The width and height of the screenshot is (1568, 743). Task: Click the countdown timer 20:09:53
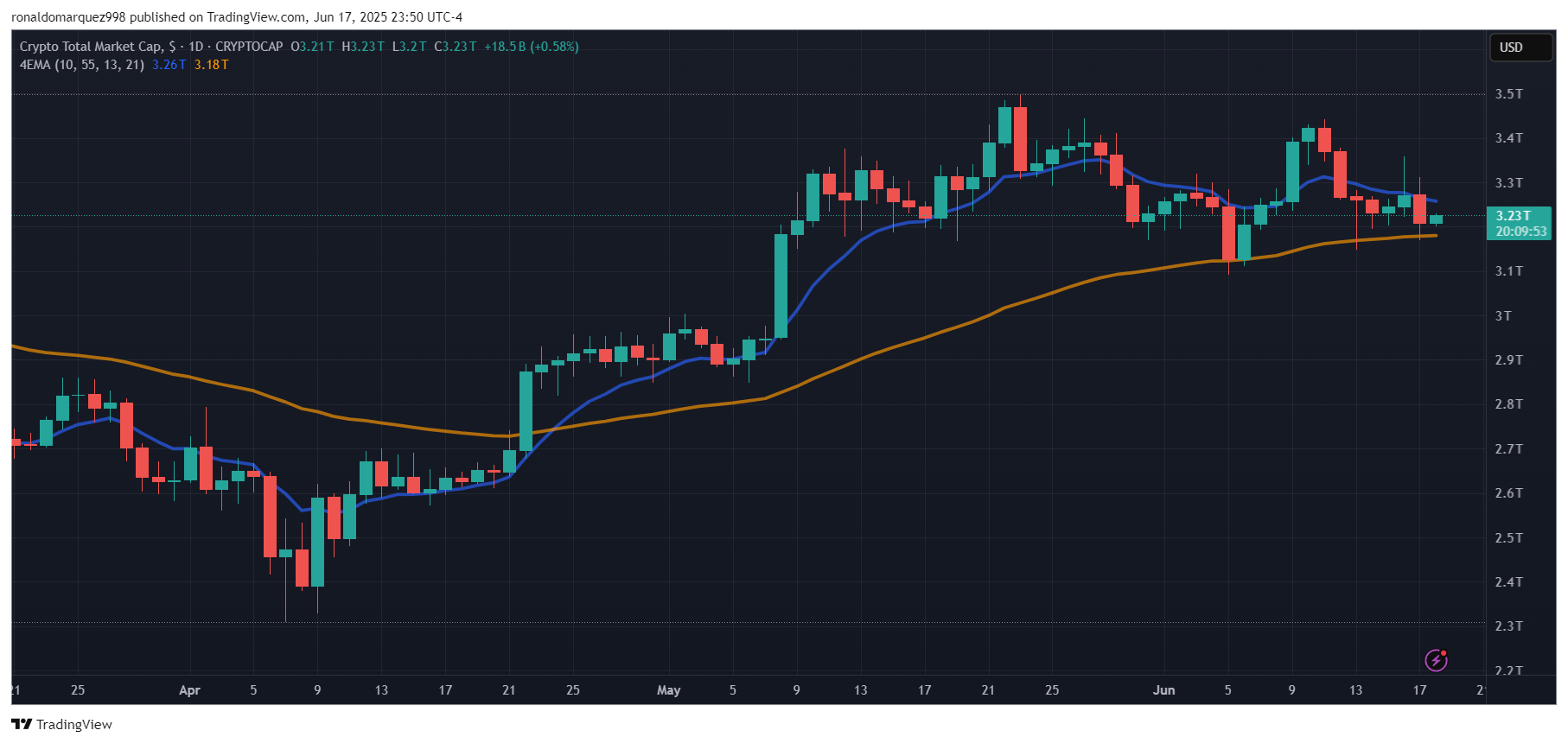pos(1520,232)
